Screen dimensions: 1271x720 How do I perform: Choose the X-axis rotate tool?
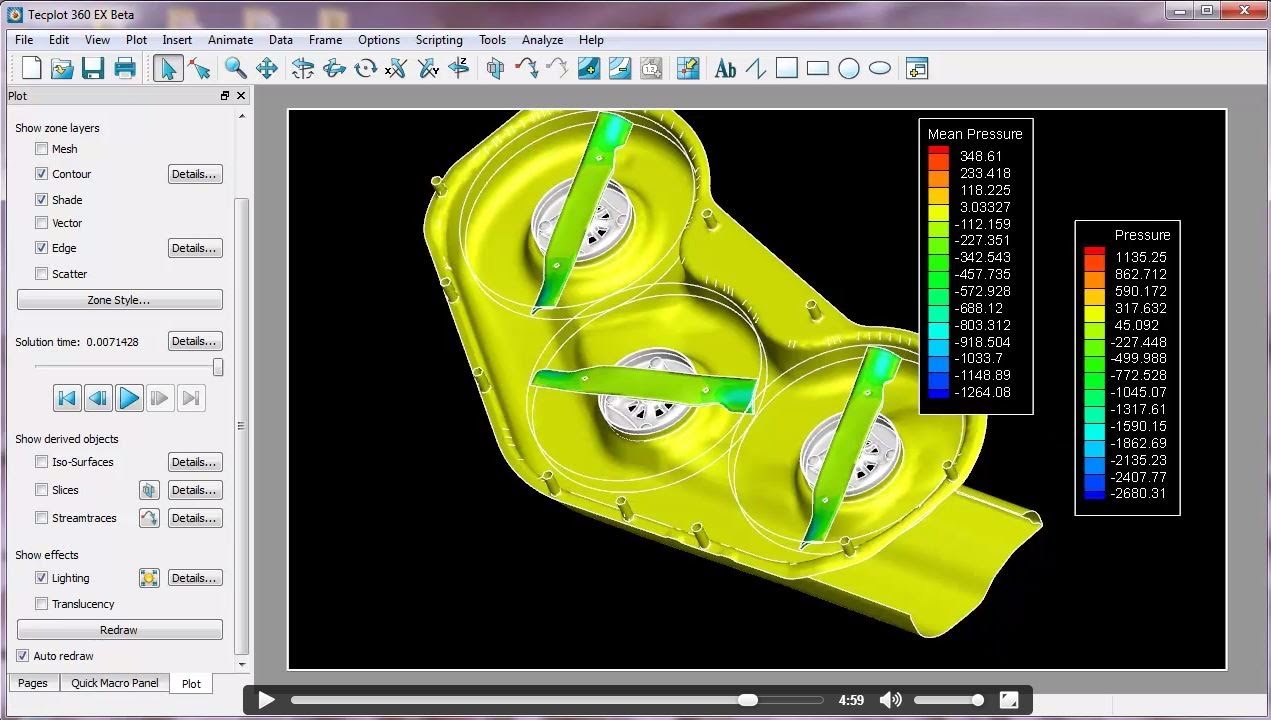tap(397, 68)
